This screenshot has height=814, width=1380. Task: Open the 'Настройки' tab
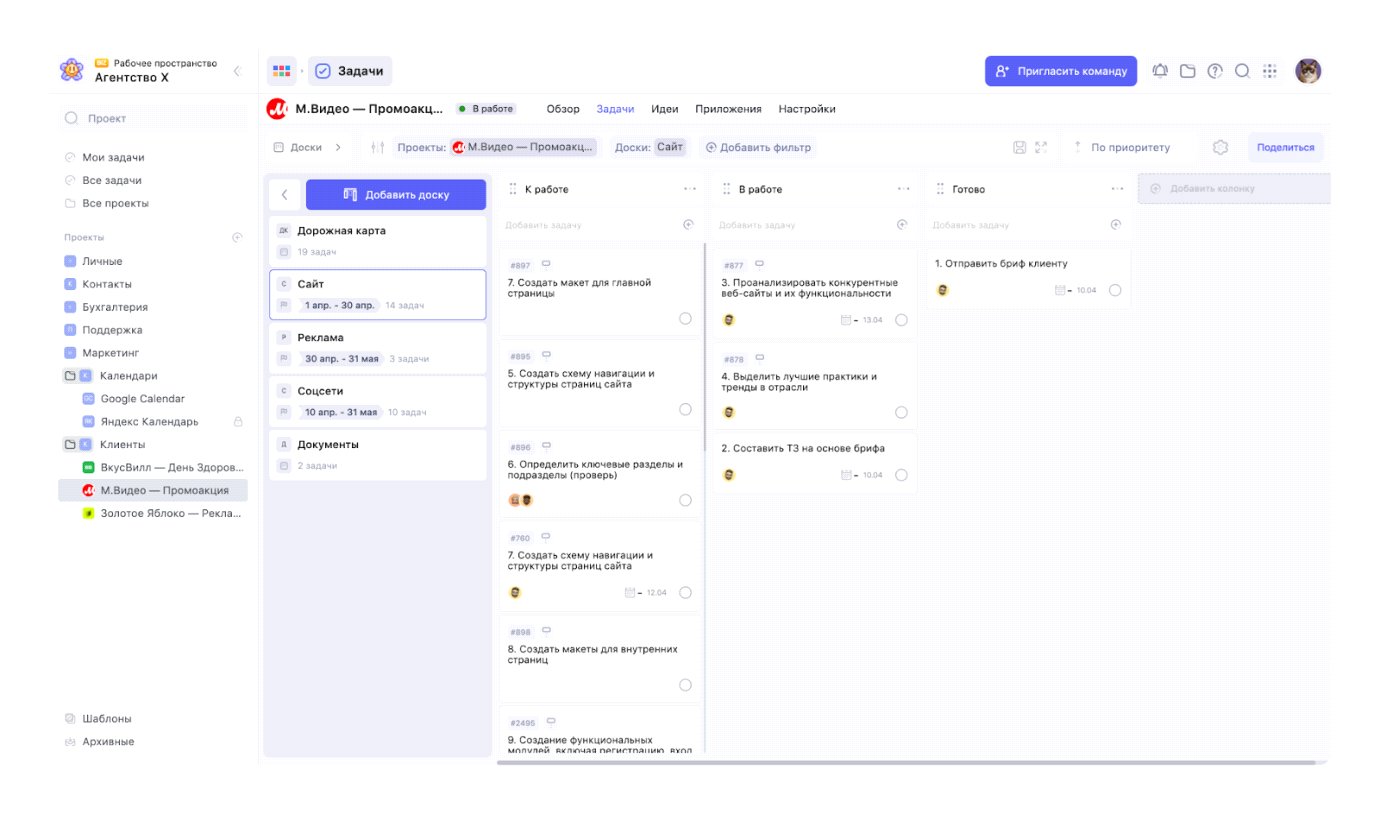point(806,109)
